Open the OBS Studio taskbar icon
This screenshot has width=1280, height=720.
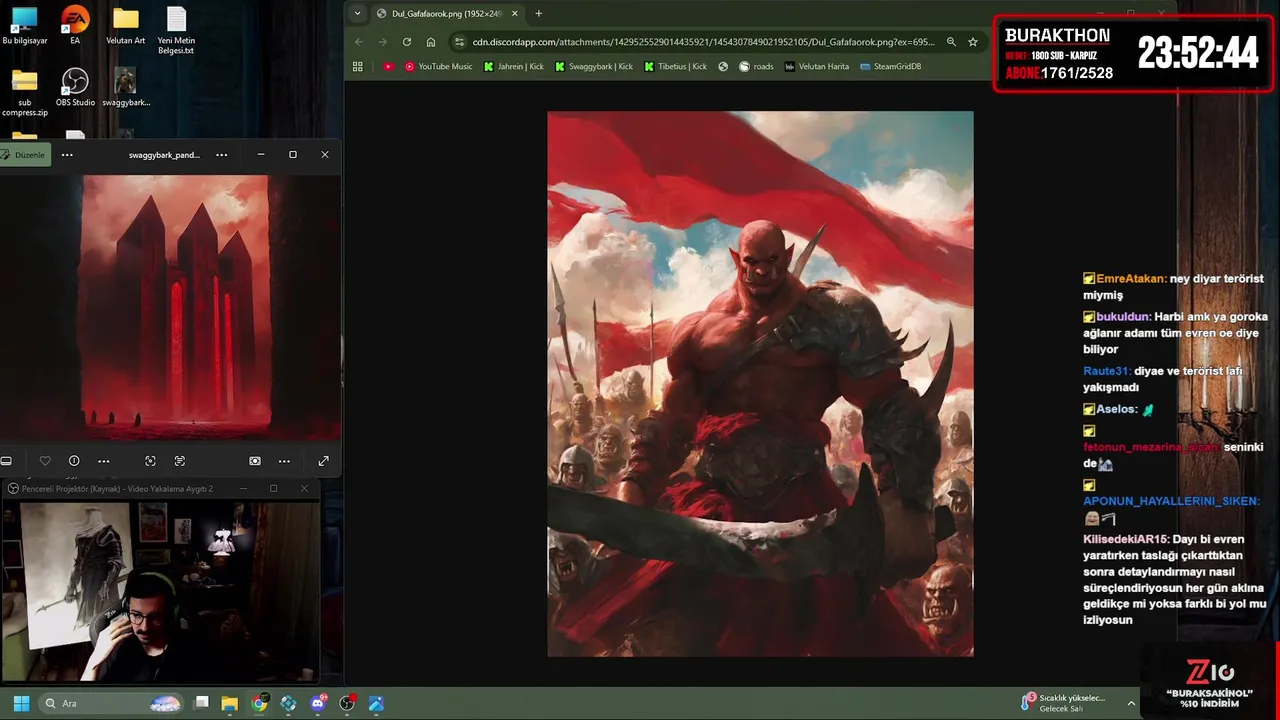coord(347,703)
